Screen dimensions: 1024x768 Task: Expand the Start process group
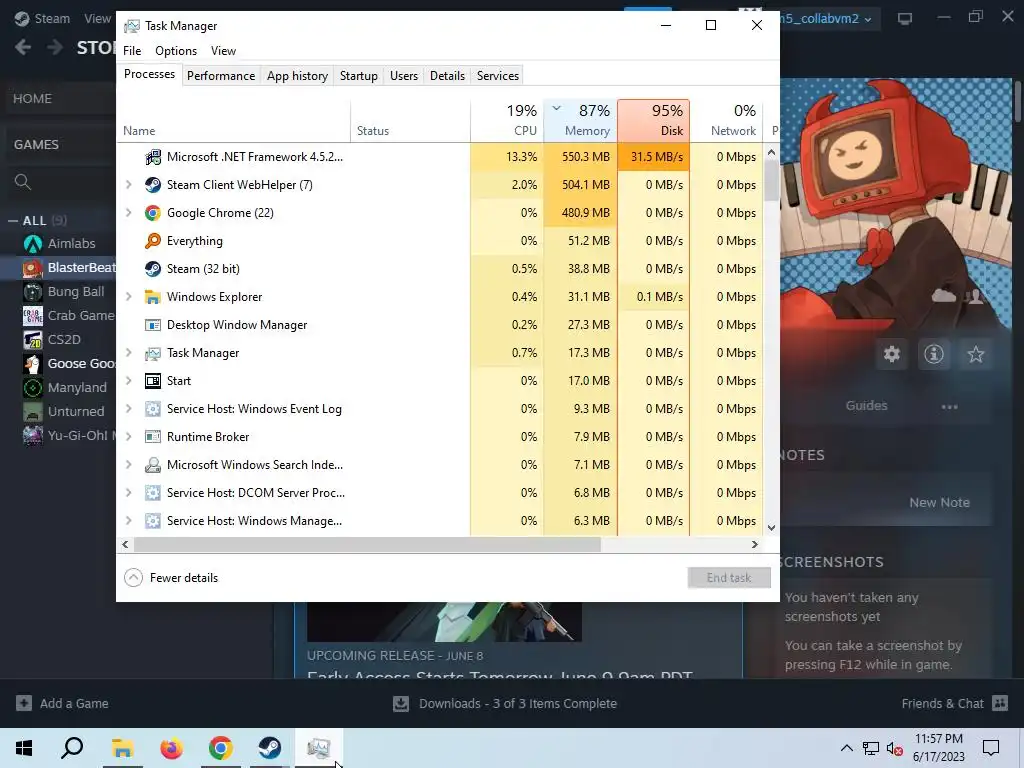pyautogui.click(x=129, y=381)
